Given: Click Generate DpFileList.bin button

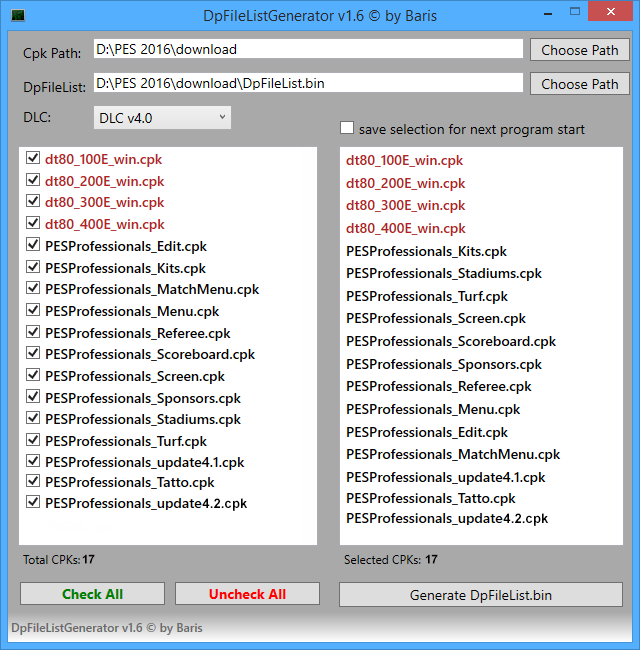Looking at the screenshot, I should point(481,595).
